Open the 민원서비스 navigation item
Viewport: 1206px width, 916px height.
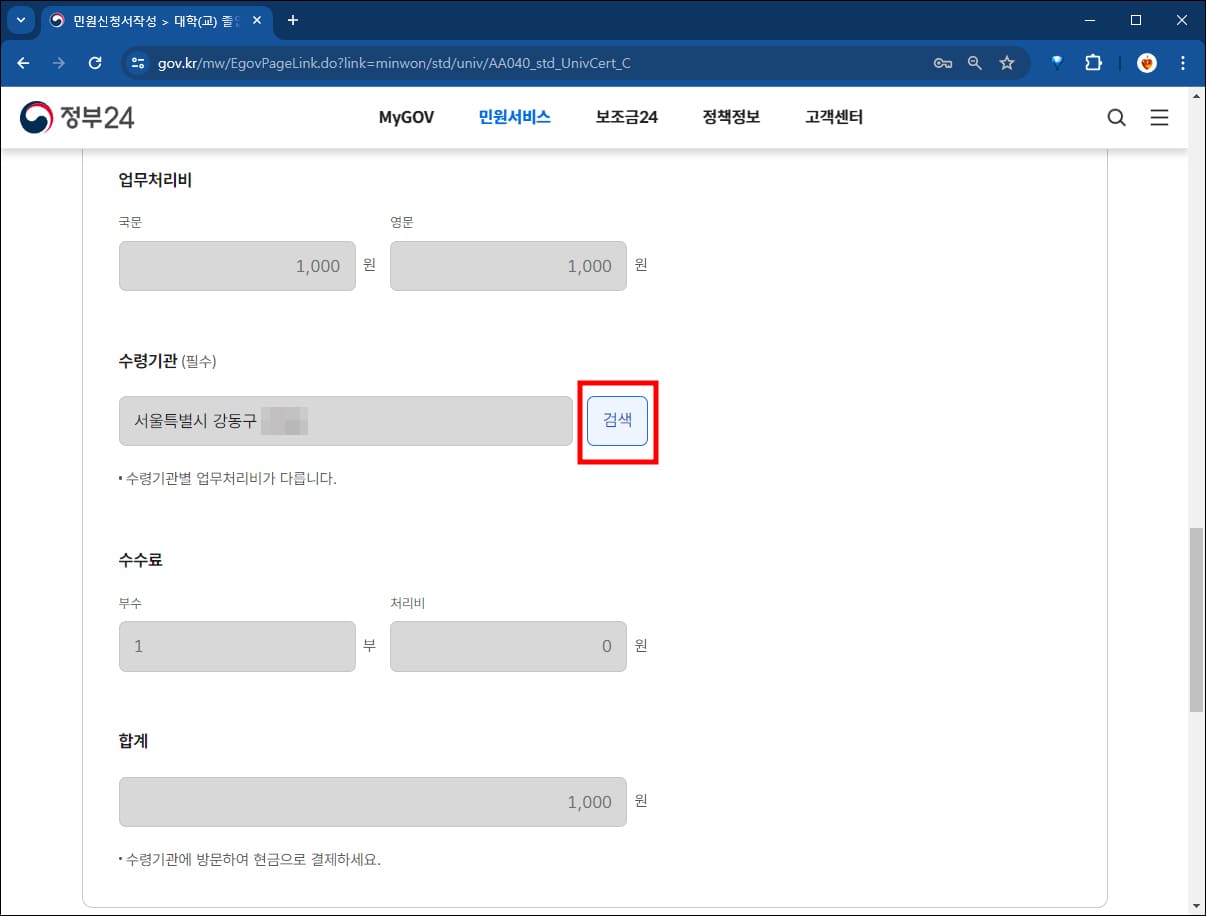[513, 117]
